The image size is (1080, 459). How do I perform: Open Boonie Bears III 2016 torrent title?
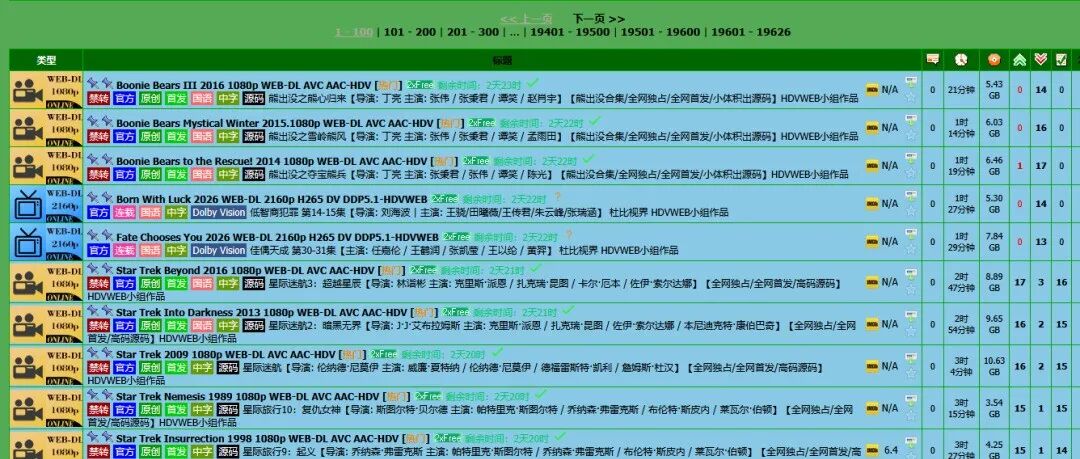[244, 85]
